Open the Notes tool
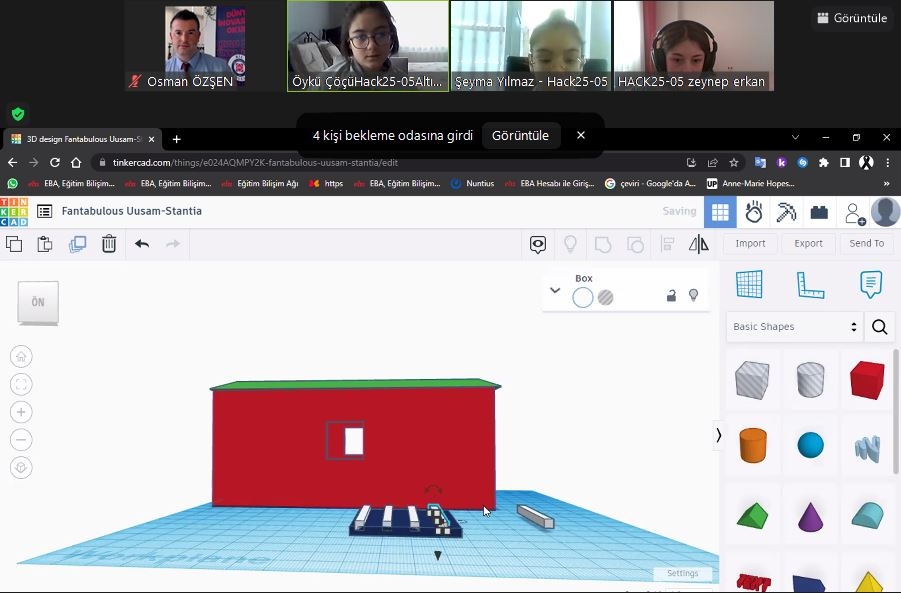Image resolution: width=901 pixels, height=593 pixels. 871,285
